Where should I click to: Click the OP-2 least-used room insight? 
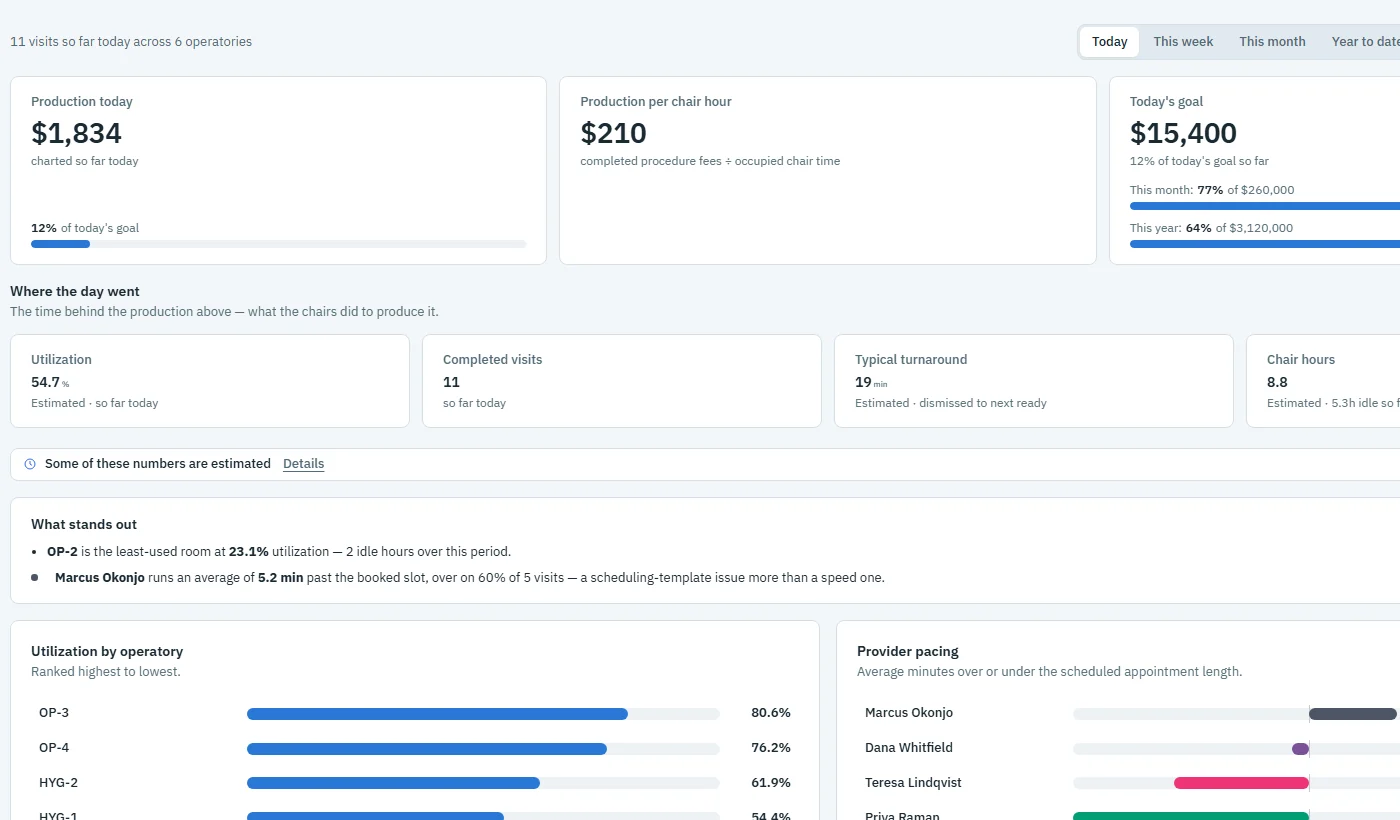pyautogui.click(x=279, y=551)
